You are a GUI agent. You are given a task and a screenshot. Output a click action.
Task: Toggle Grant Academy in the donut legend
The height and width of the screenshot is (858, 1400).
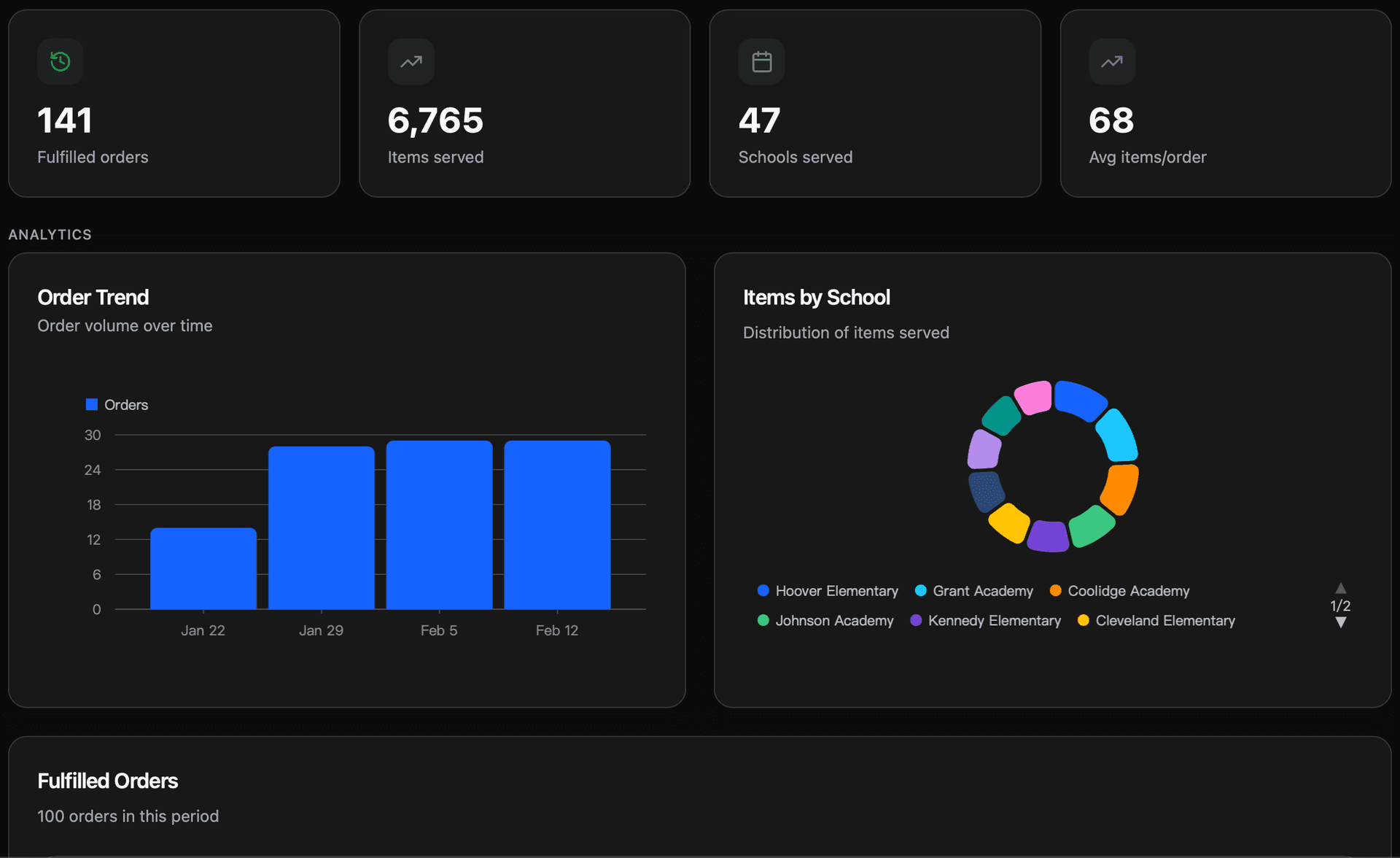click(921, 590)
